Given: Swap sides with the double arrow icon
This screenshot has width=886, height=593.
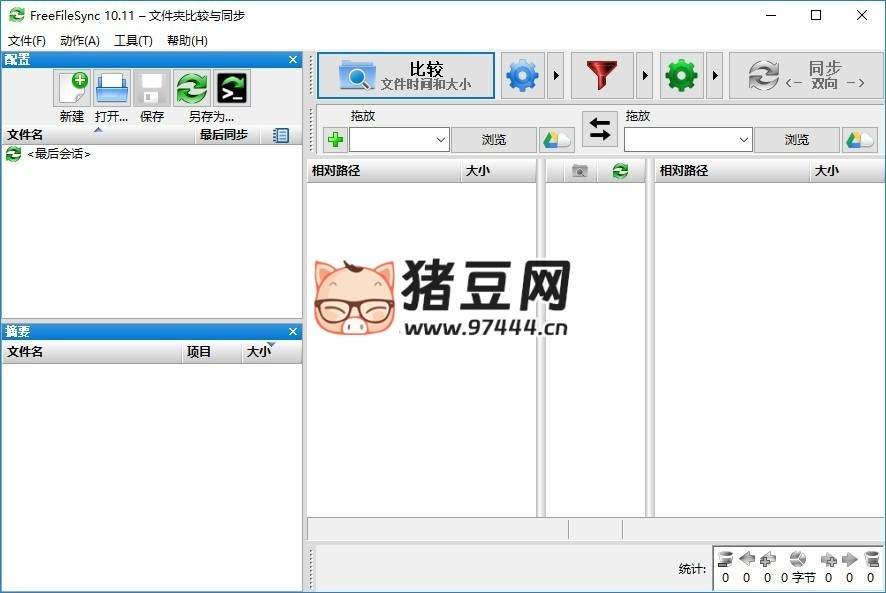Looking at the screenshot, I should coord(600,129).
